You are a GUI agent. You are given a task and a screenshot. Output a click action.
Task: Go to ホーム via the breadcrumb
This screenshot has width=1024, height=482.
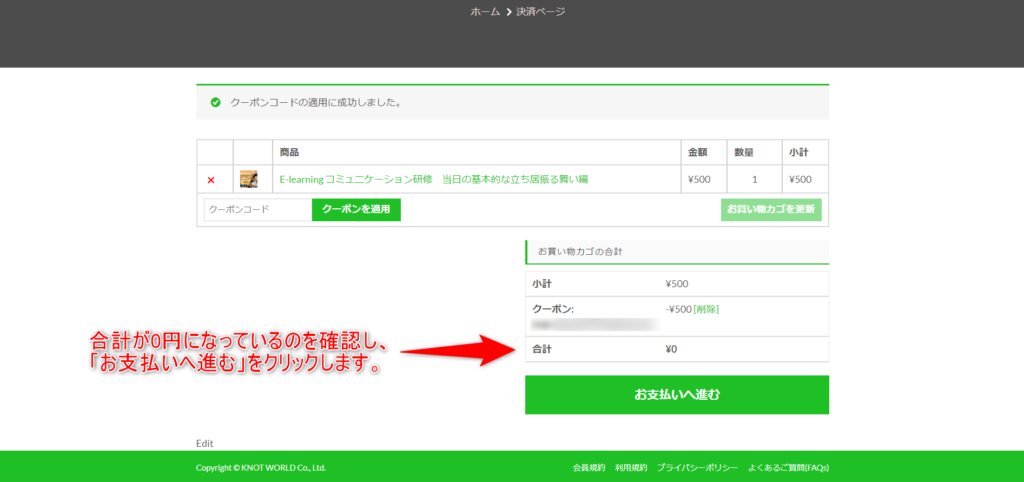pyautogui.click(x=485, y=12)
